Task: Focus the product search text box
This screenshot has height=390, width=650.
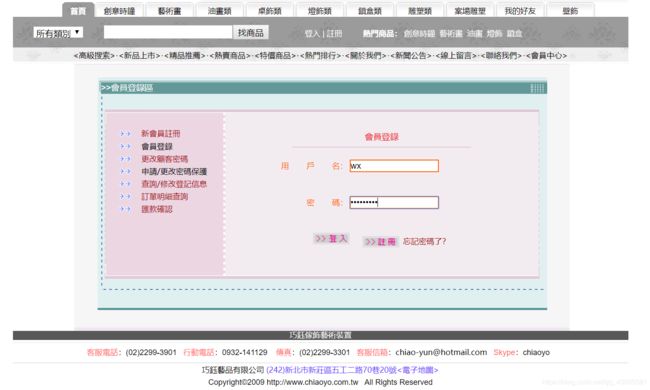Action: [x=168, y=32]
